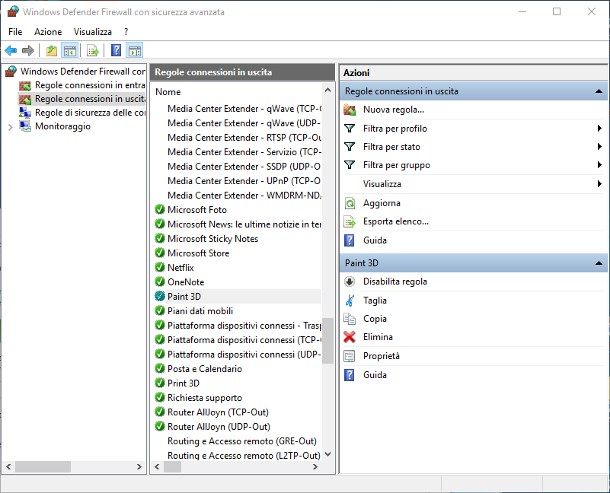This screenshot has height=493, width=610.
Task: Click the Up one level folder icon
Action: (51, 51)
